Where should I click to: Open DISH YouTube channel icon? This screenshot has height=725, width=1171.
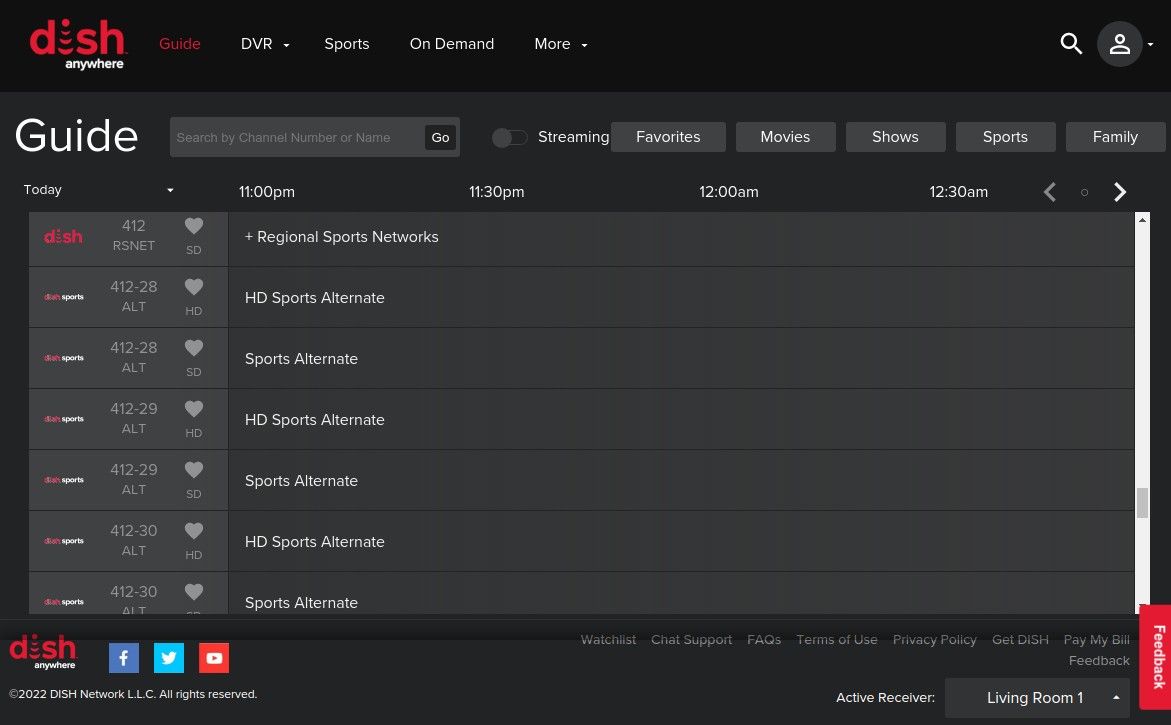pyautogui.click(x=214, y=658)
